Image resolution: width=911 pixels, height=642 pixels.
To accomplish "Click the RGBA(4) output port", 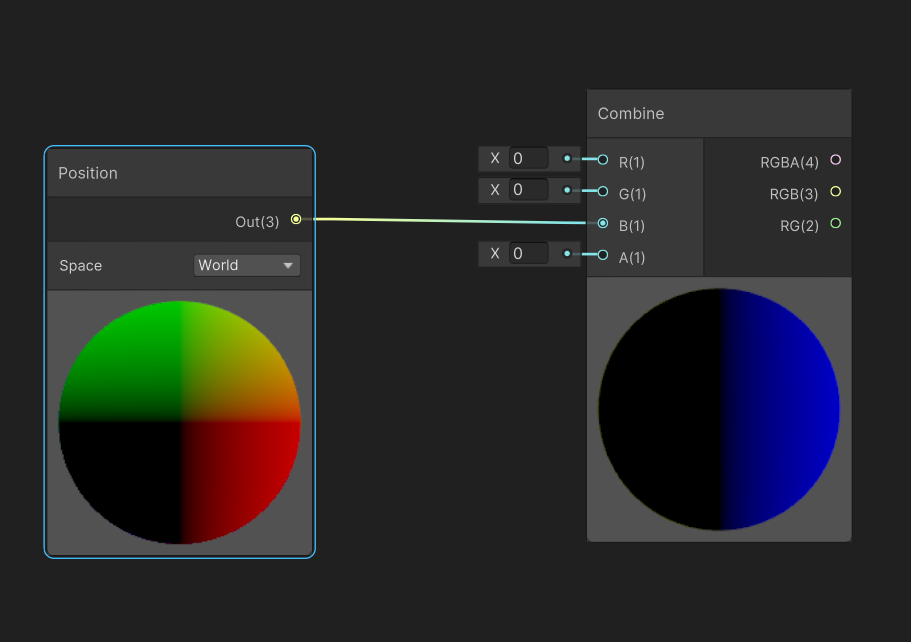I will [835, 160].
